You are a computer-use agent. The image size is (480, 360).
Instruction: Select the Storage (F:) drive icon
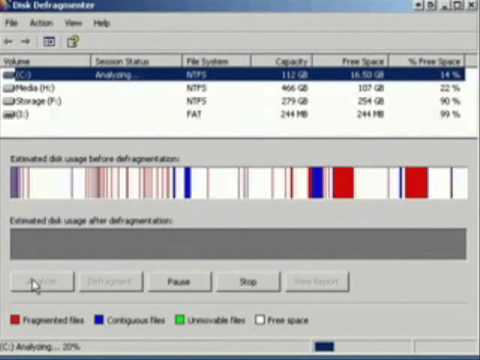coord(9,101)
